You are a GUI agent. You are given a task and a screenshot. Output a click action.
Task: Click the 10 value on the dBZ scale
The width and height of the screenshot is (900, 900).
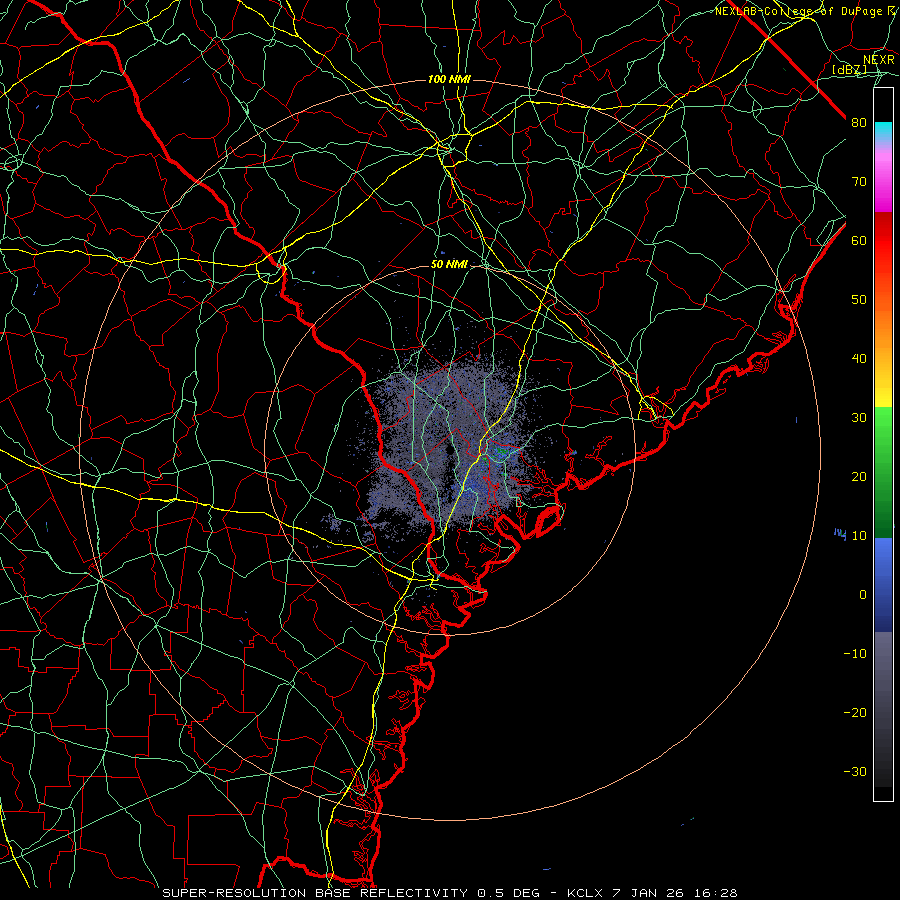click(859, 536)
